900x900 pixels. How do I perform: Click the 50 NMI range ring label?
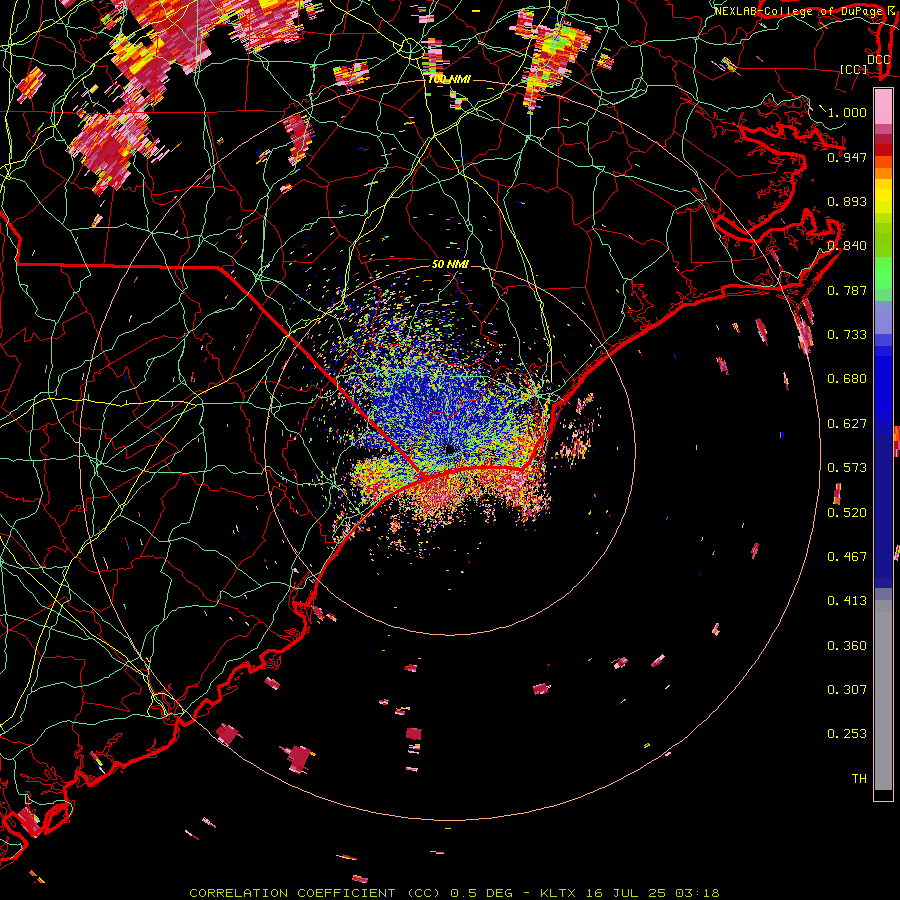450,264
